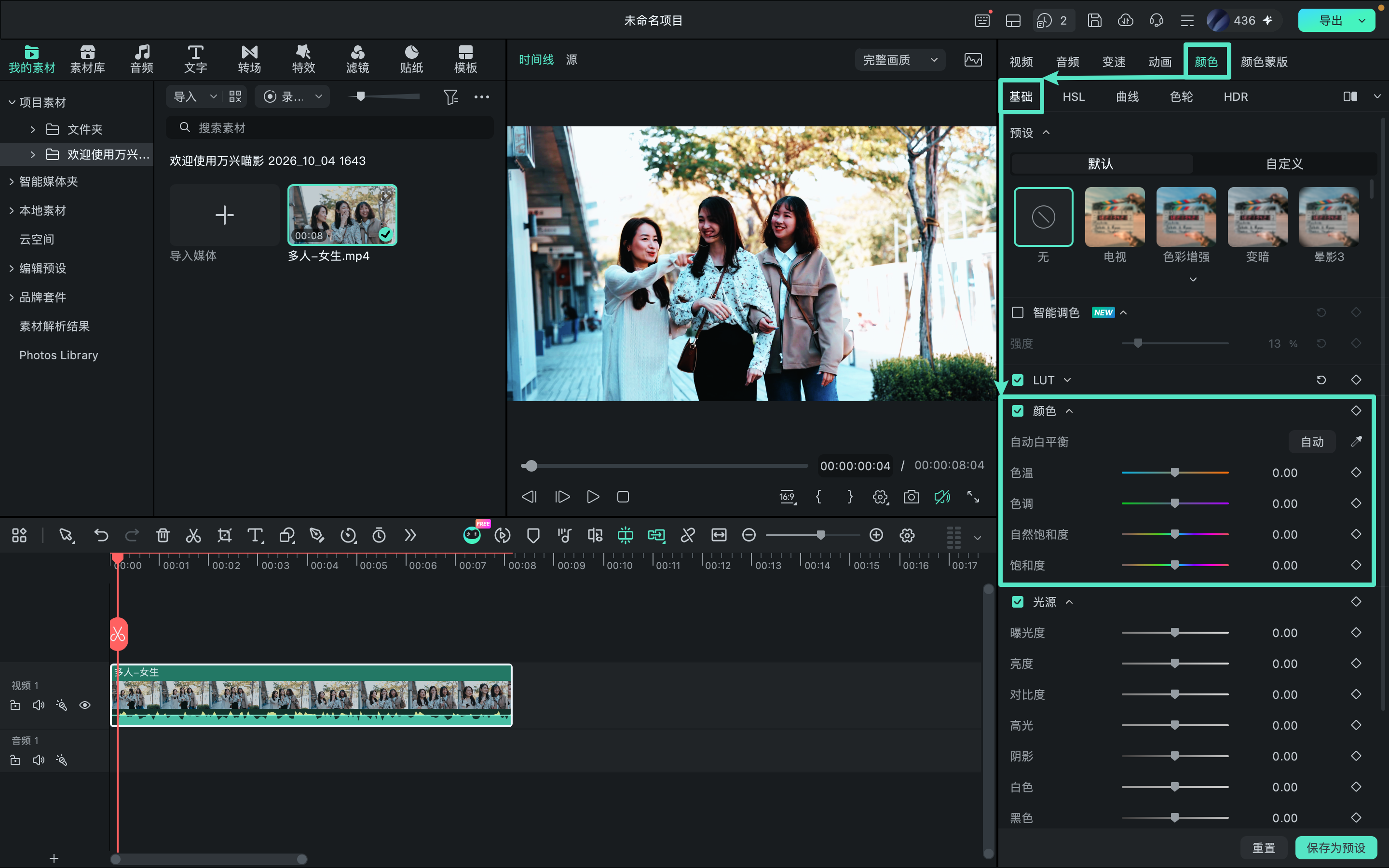This screenshot has height=868, width=1389.
Task: Open the Transitions (转场) panel
Action: coord(250,59)
